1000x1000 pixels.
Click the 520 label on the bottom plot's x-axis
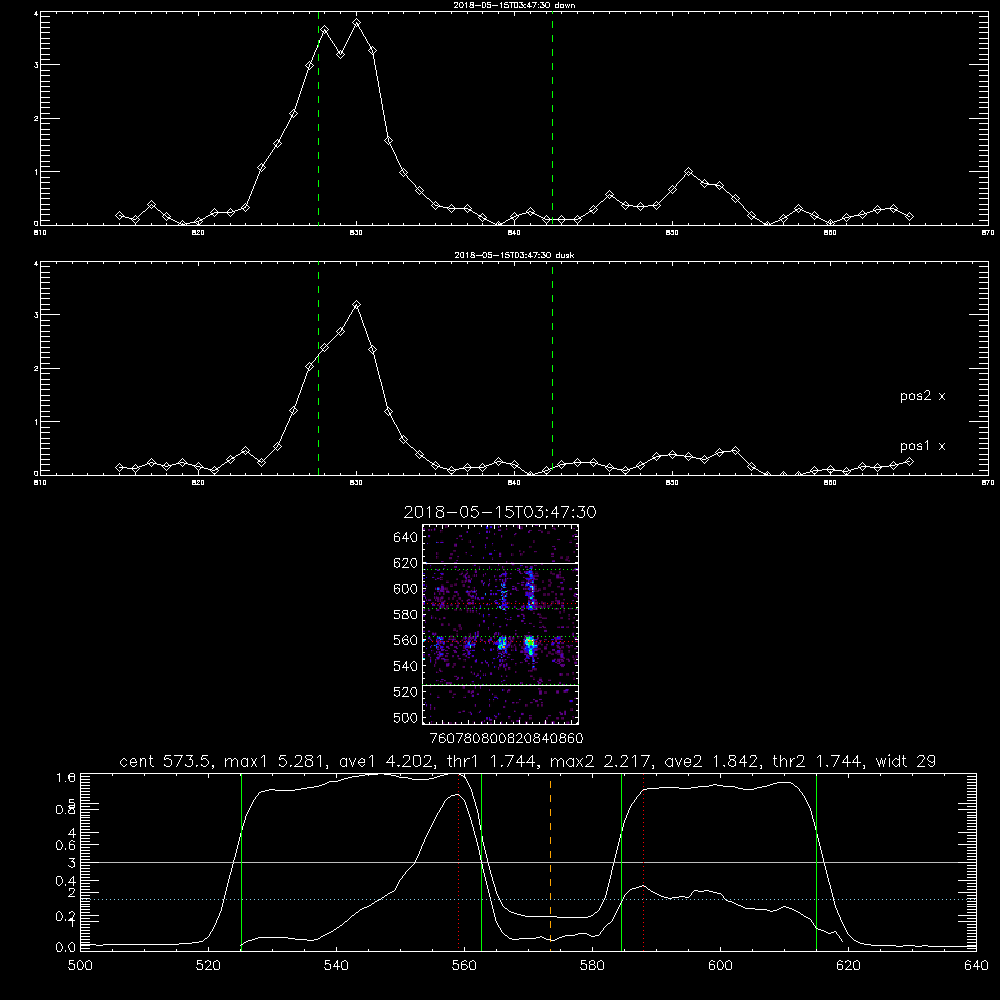coord(208,966)
